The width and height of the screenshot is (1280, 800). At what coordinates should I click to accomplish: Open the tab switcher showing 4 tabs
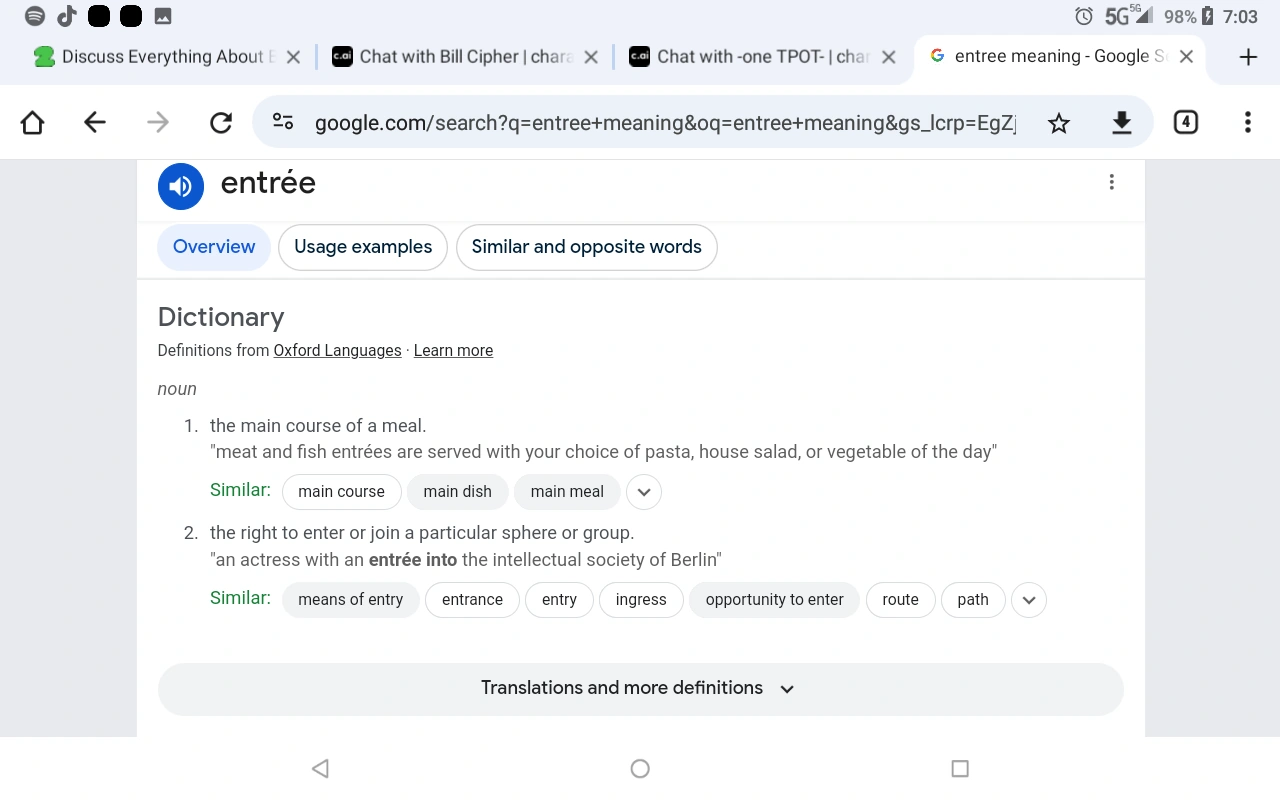click(x=1185, y=122)
